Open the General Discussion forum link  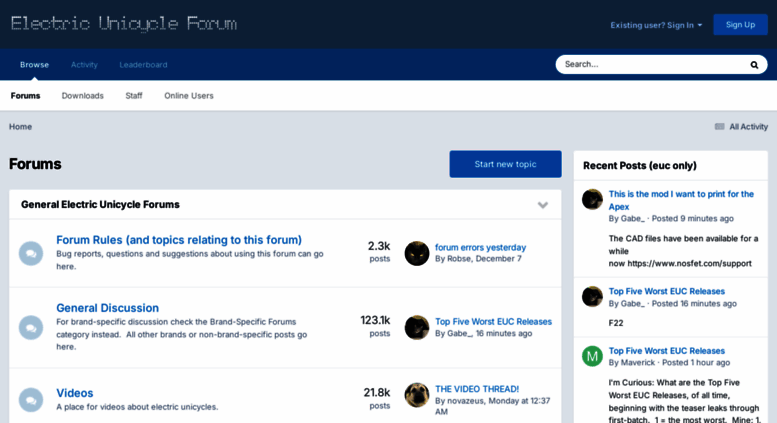pos(108,308)
